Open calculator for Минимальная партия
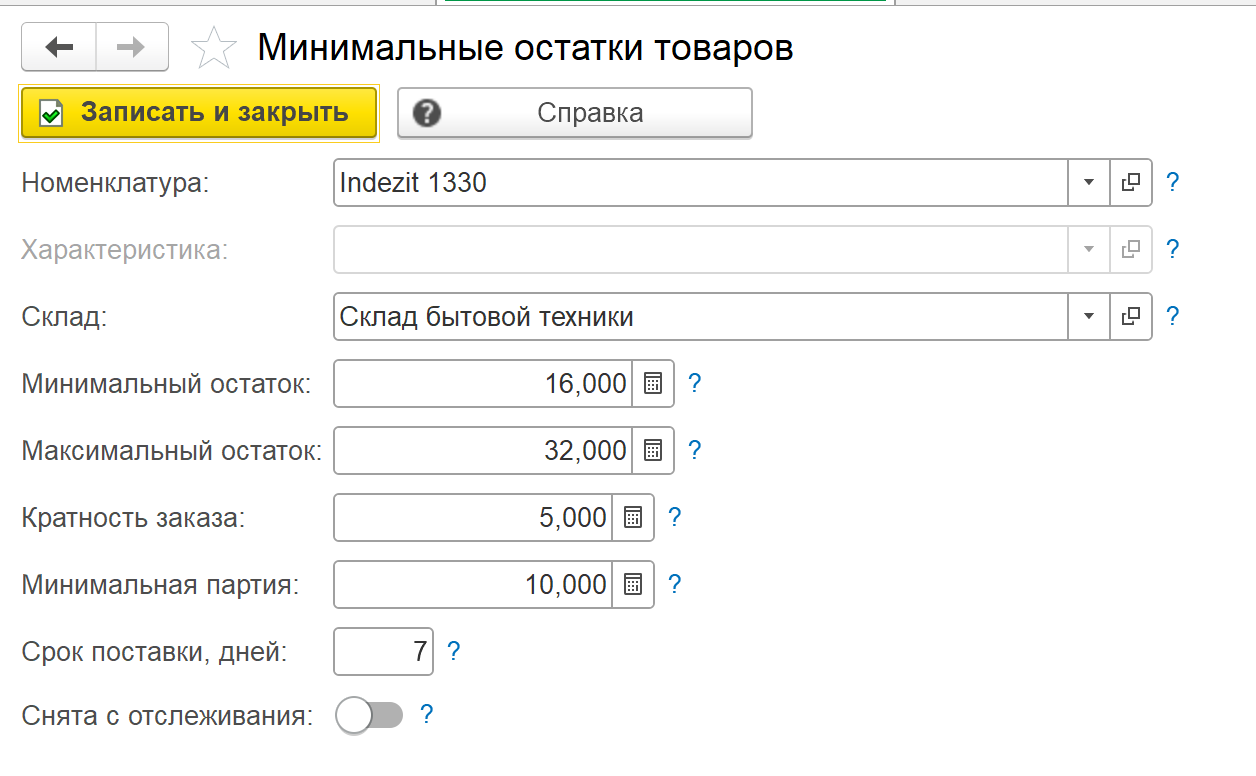Screen dimensions: 1256x776 pyautogui.click(x=633, y=585)
